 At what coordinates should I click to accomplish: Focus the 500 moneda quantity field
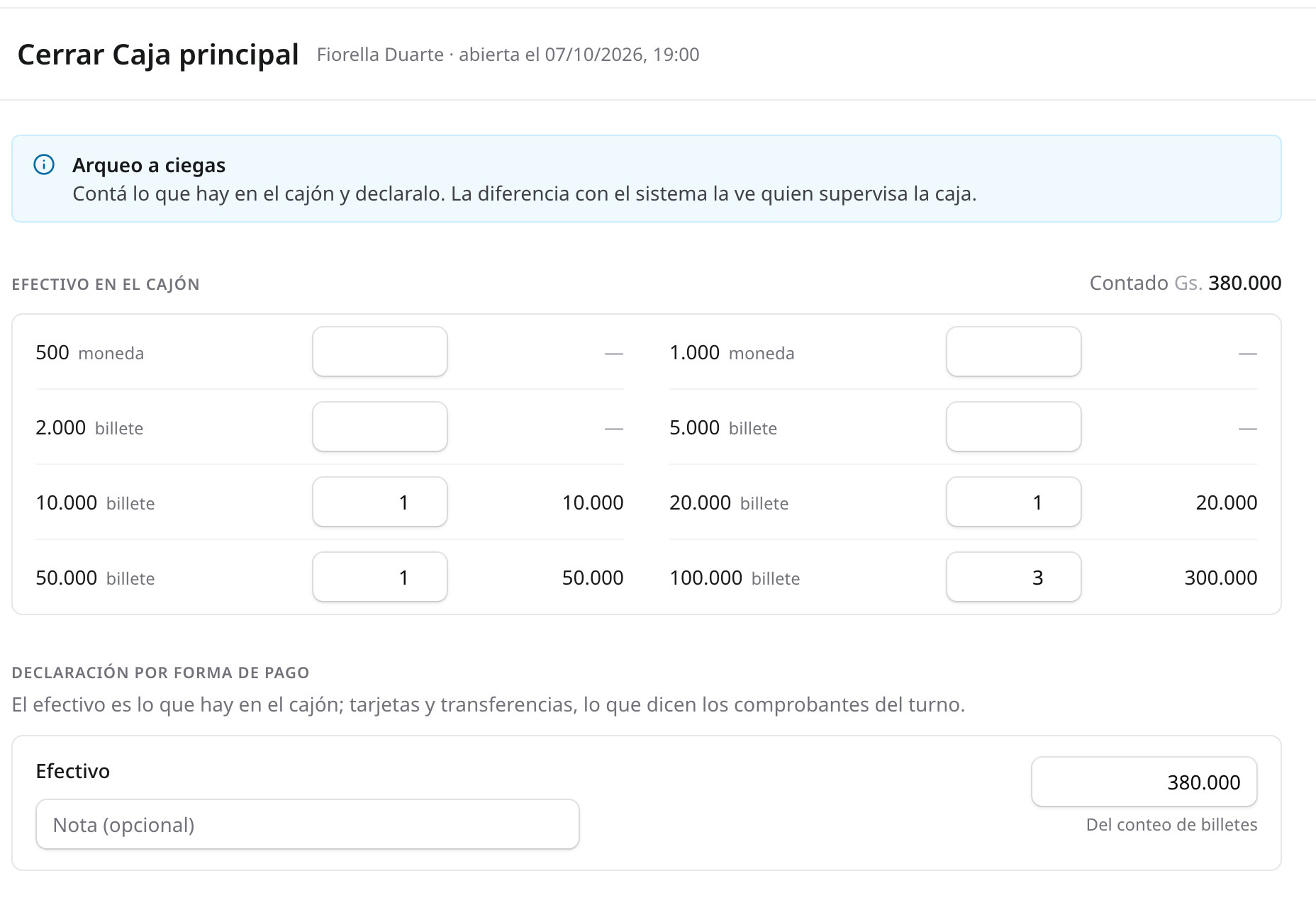[380, 352]
